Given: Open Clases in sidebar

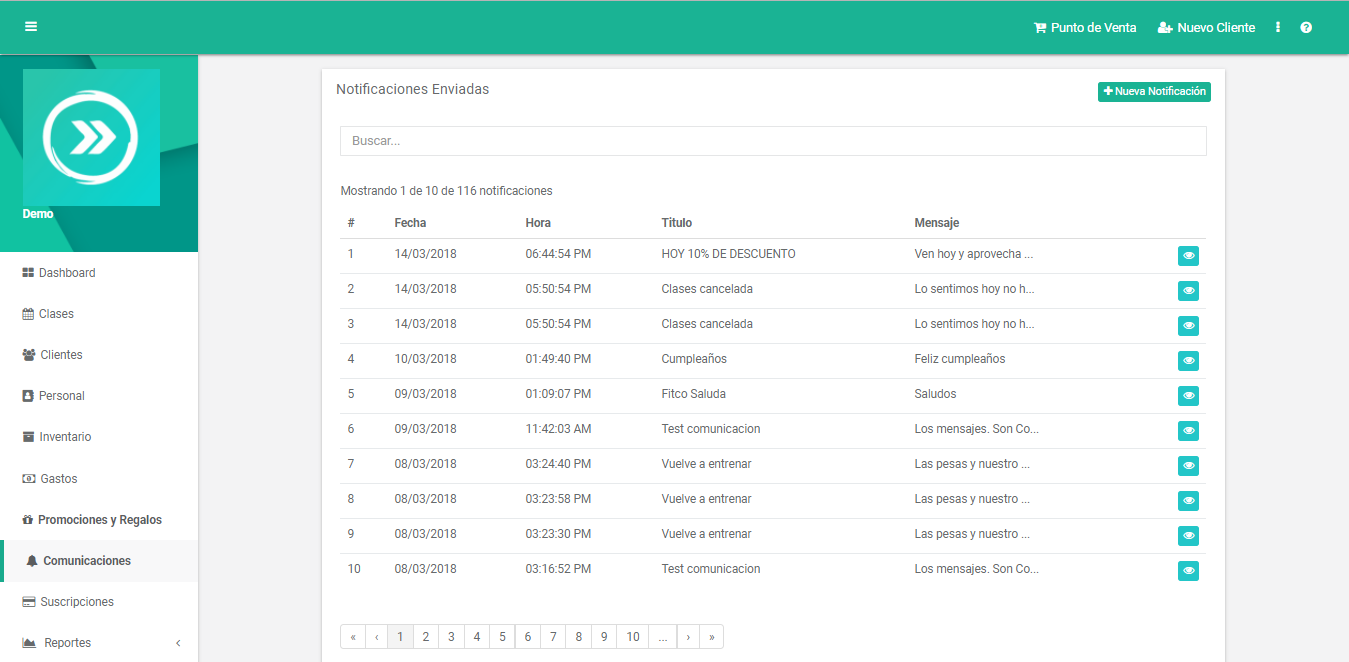Looking at the screenshot, I should tap(48, 314).
